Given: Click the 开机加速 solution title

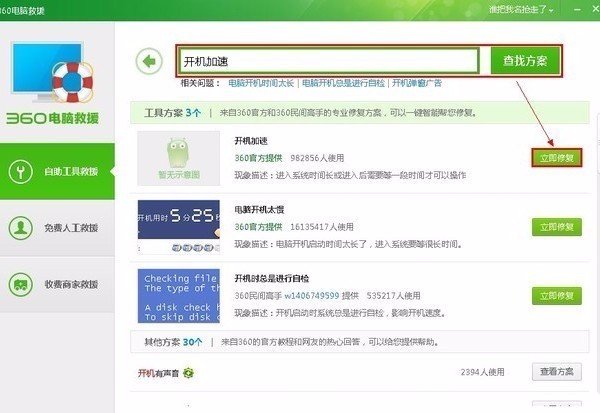Looking at the screenshot, I should tap(251, 141).
